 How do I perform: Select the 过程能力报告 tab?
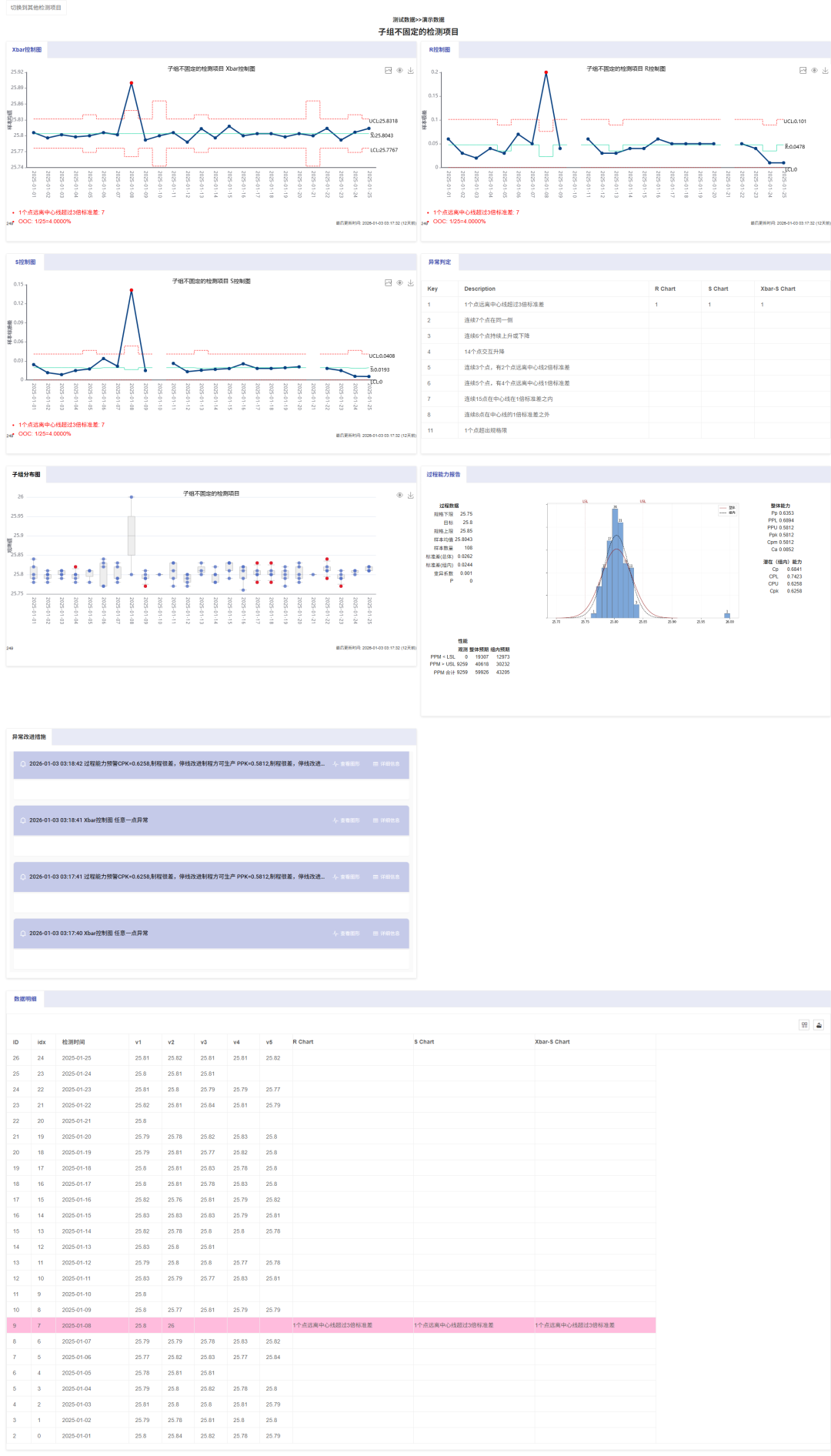(443, 475)
